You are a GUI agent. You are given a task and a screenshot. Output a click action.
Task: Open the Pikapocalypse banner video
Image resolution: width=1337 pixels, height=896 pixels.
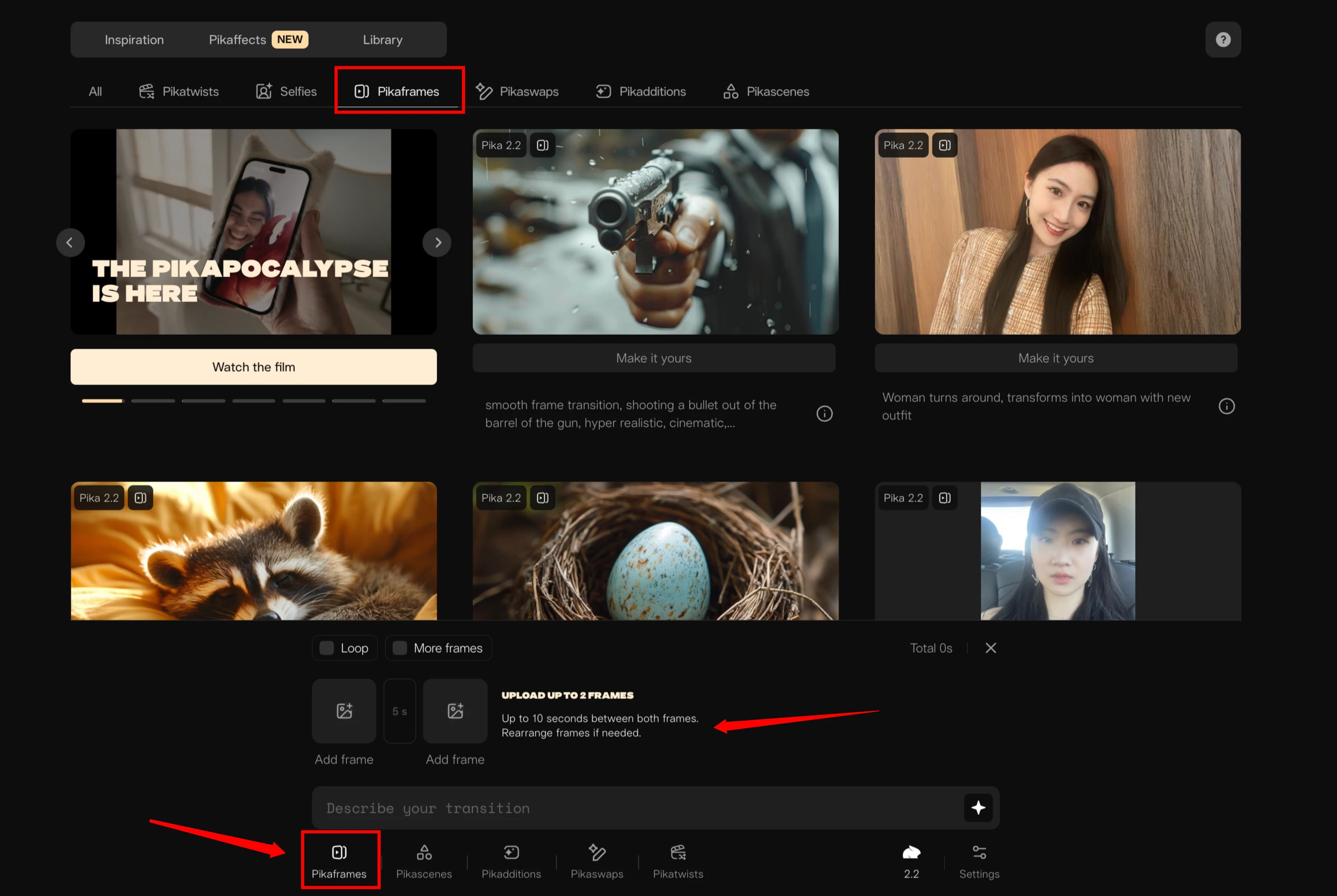click(254, 231)
